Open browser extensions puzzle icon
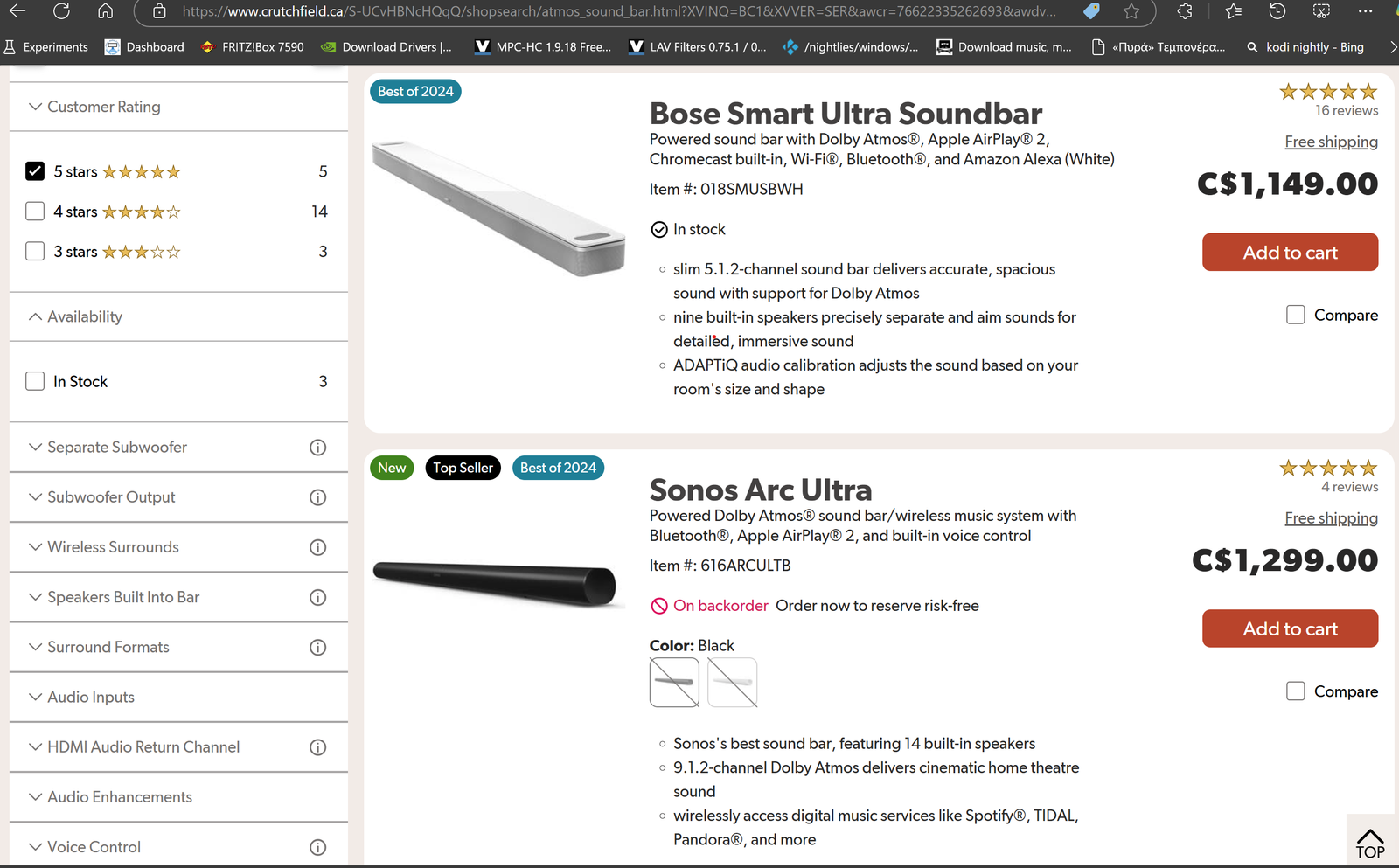1399x868 pixels. tap(1185, 11)
